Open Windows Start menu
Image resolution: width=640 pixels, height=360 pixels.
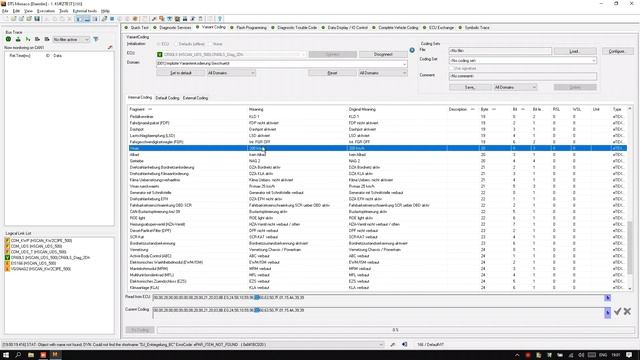click(6, 355)
